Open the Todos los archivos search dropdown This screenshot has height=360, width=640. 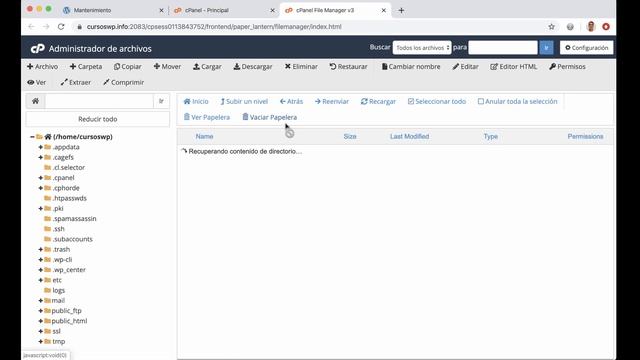422,48
